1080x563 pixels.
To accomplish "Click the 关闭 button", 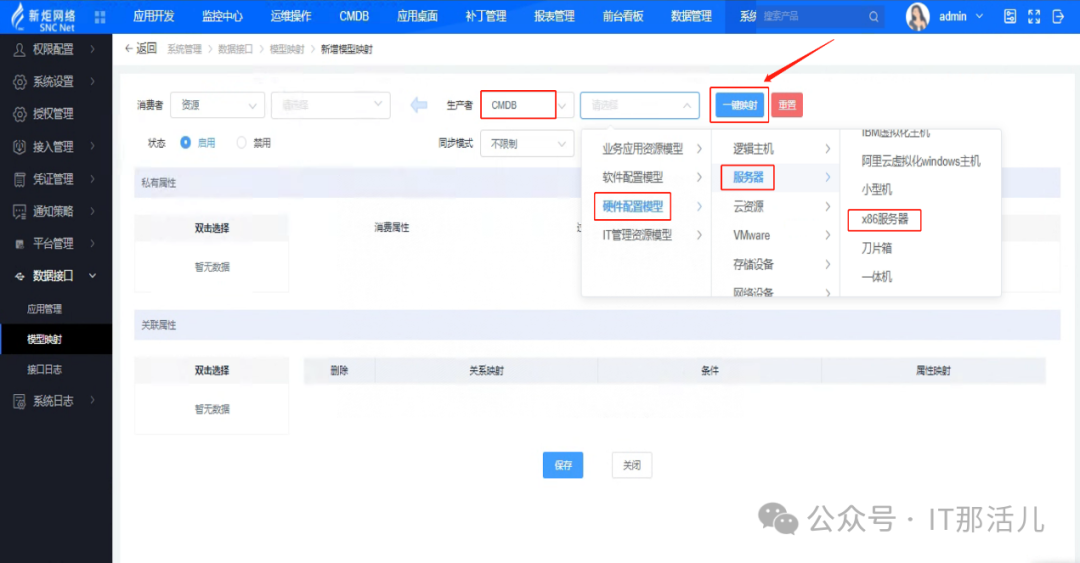I will (632, 465).
